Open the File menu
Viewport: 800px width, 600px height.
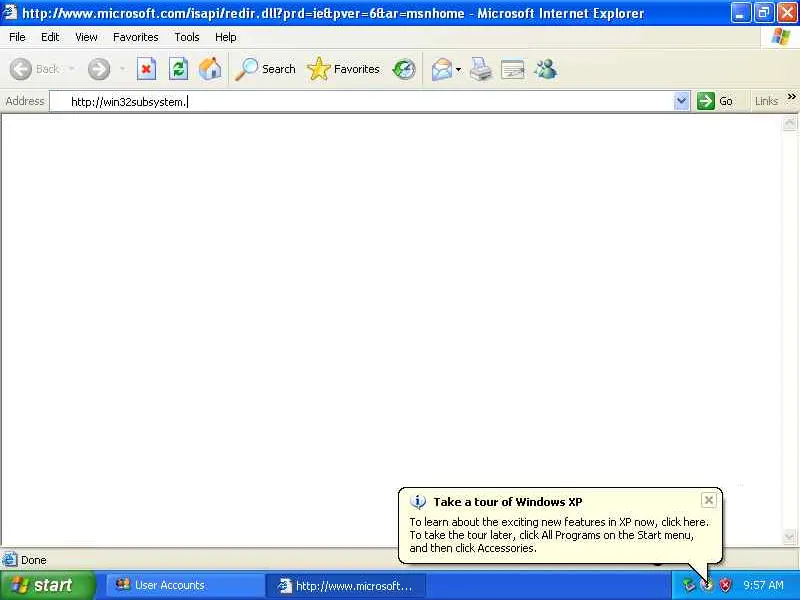(x=17, y=37)
